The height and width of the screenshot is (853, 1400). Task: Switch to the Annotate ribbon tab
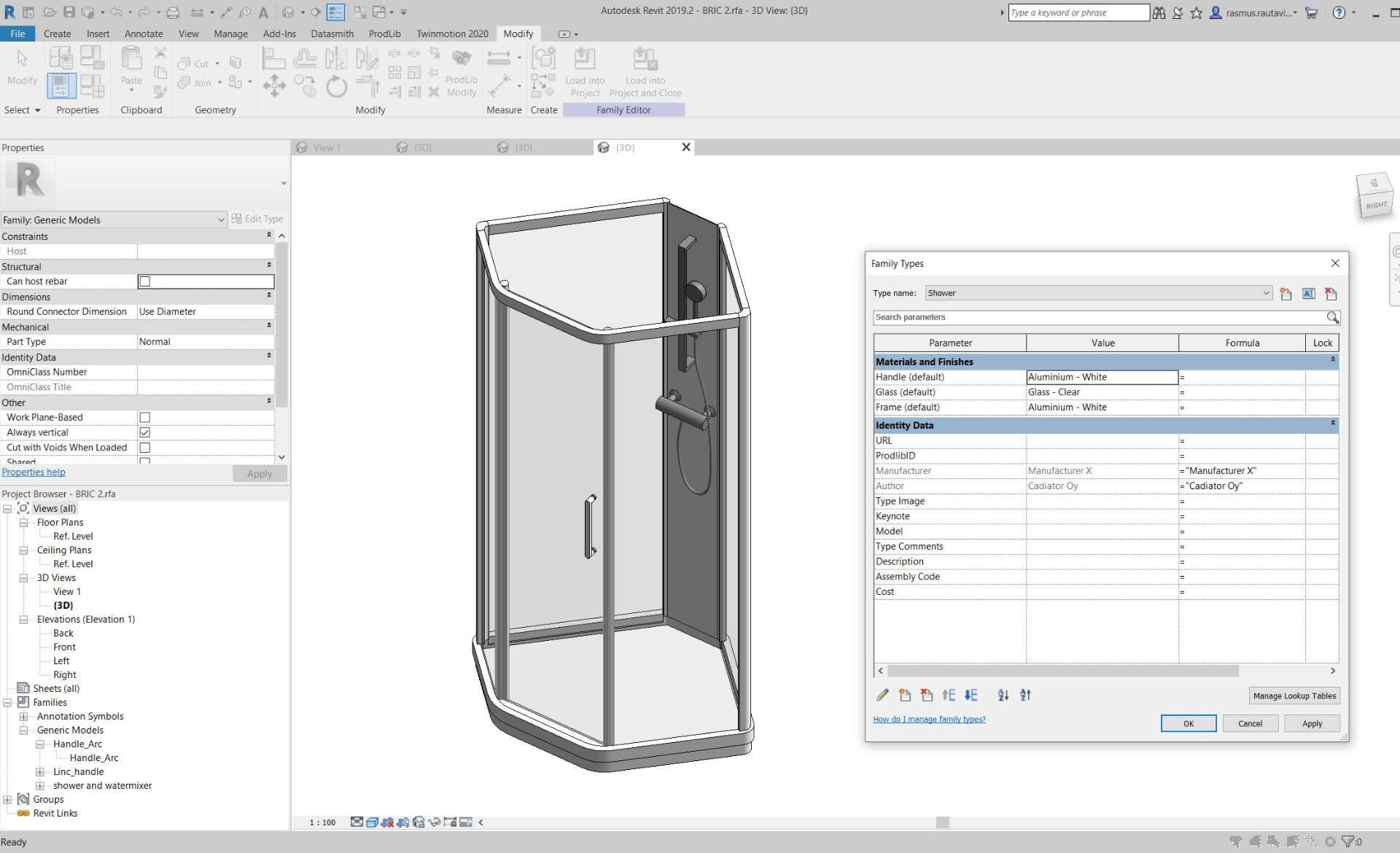[x=144, y=34]
